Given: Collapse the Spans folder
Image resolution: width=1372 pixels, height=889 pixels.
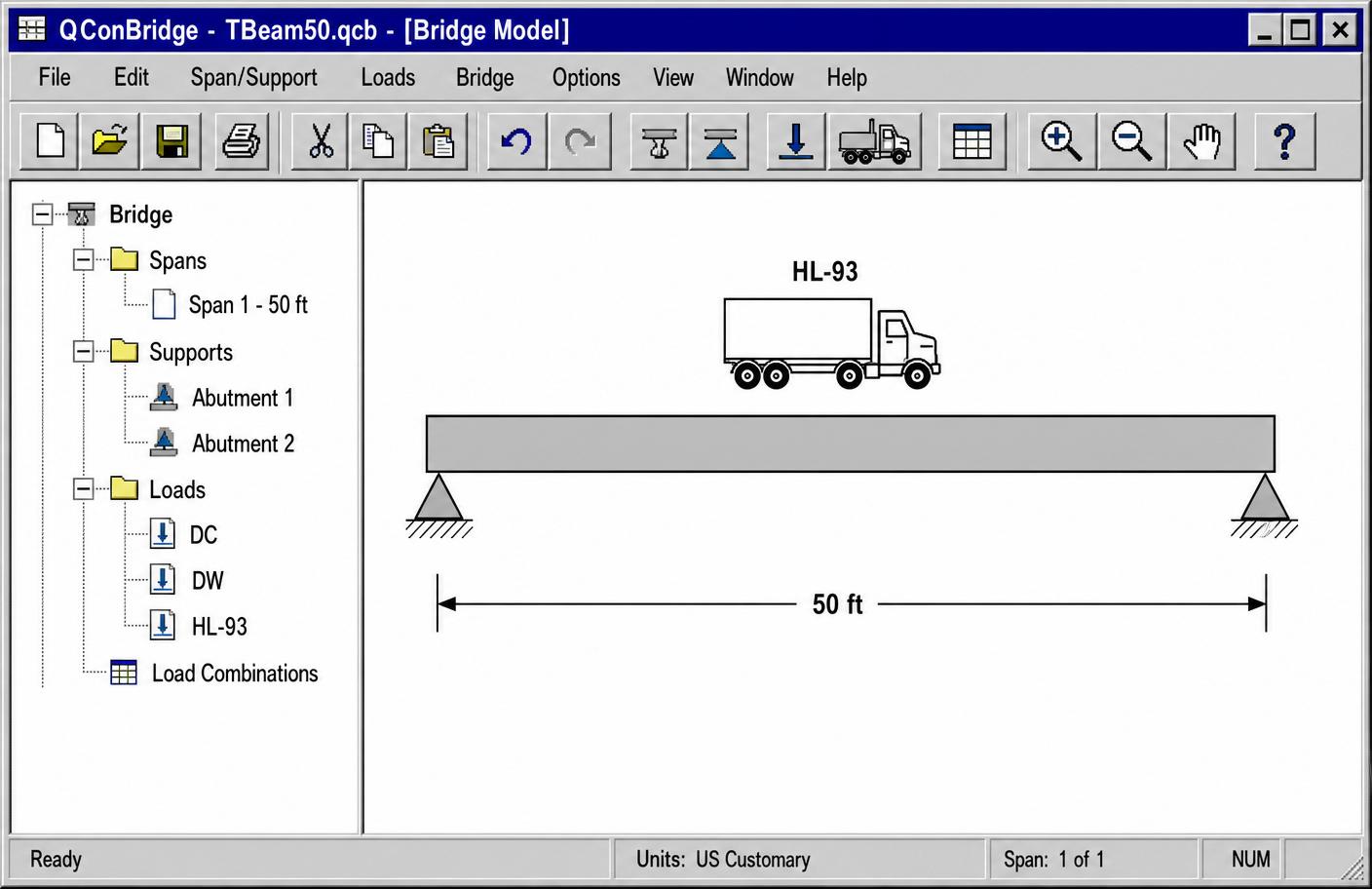Looking at the screenshot, I should pos(83,259).
